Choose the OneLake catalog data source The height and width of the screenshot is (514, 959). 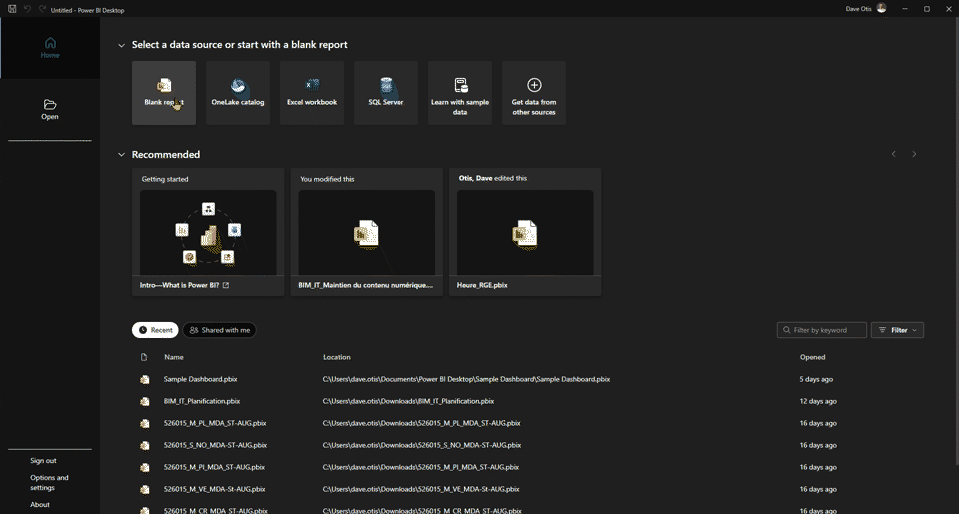238,93
